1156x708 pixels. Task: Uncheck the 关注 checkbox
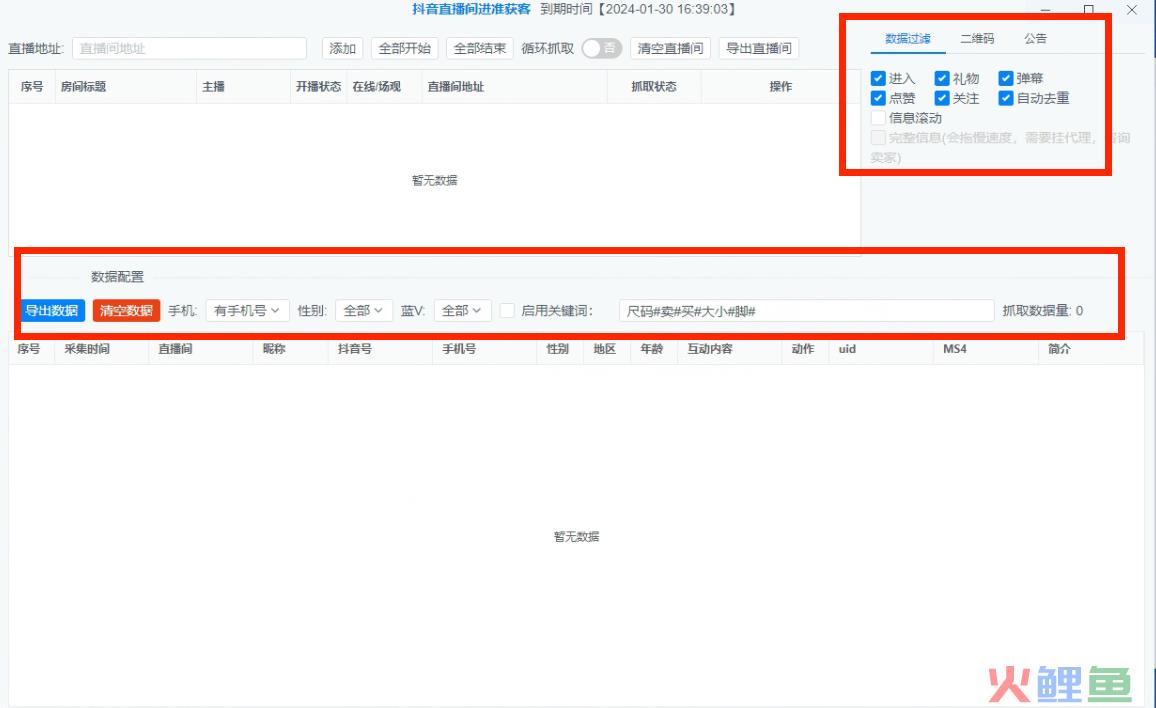coord(941,98)
